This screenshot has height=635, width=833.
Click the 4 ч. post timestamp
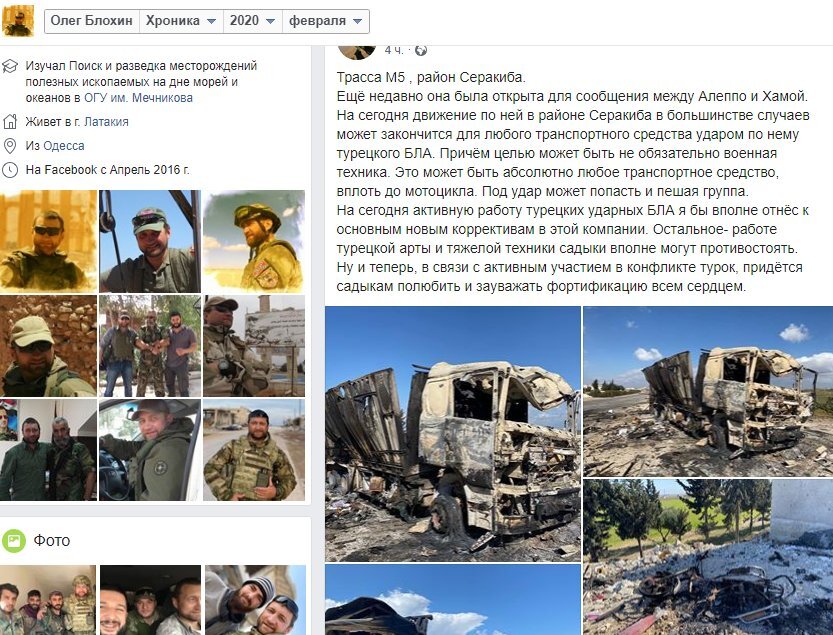tap(394, 50)
